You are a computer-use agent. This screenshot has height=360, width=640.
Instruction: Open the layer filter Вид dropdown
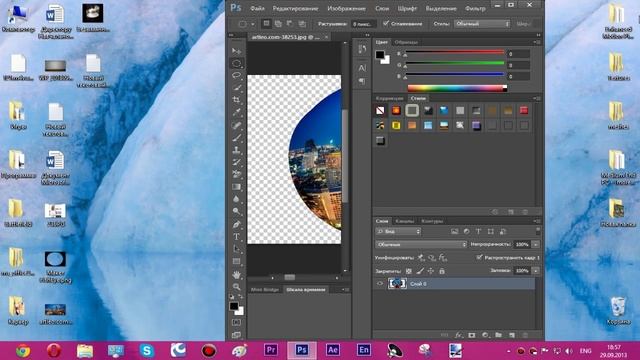coord(398,231)
